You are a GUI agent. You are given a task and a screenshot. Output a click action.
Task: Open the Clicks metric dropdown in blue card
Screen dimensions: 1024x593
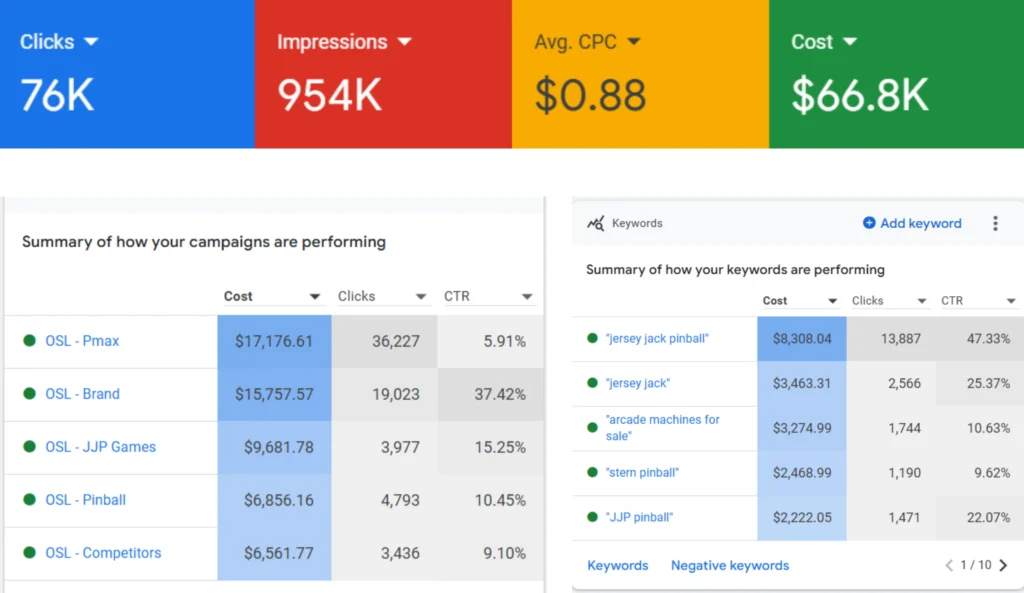[91, 42]
